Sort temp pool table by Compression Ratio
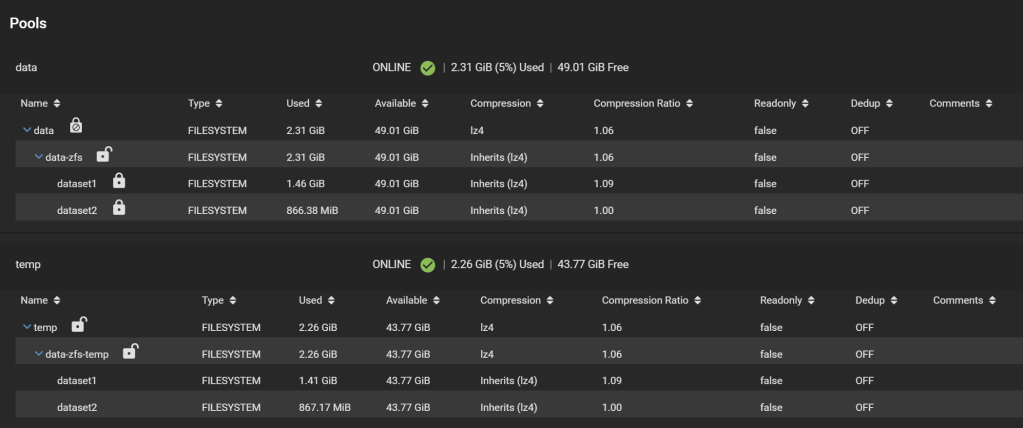1023x428 pixels. (650, 300)
